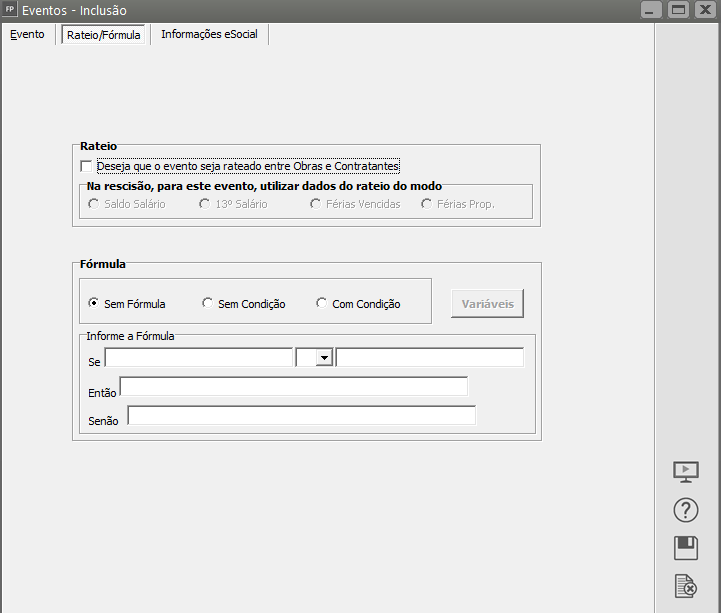
Task: Click the first Se condition input field
Action: click(x=198, y=358)
